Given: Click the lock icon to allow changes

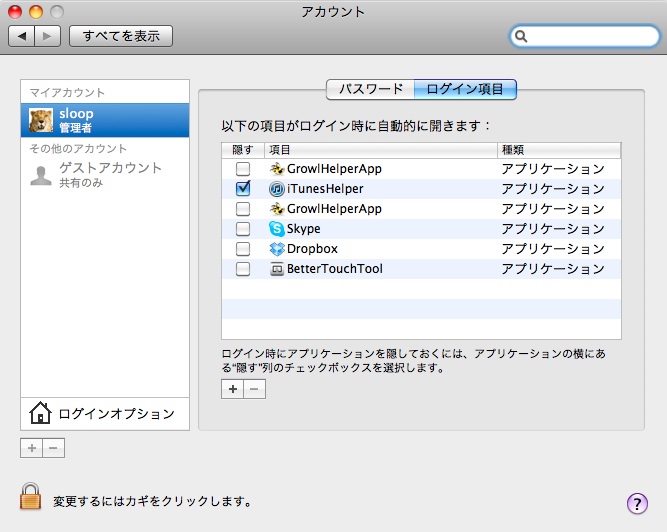Looking at the screenshot, I should coord(31,497).
